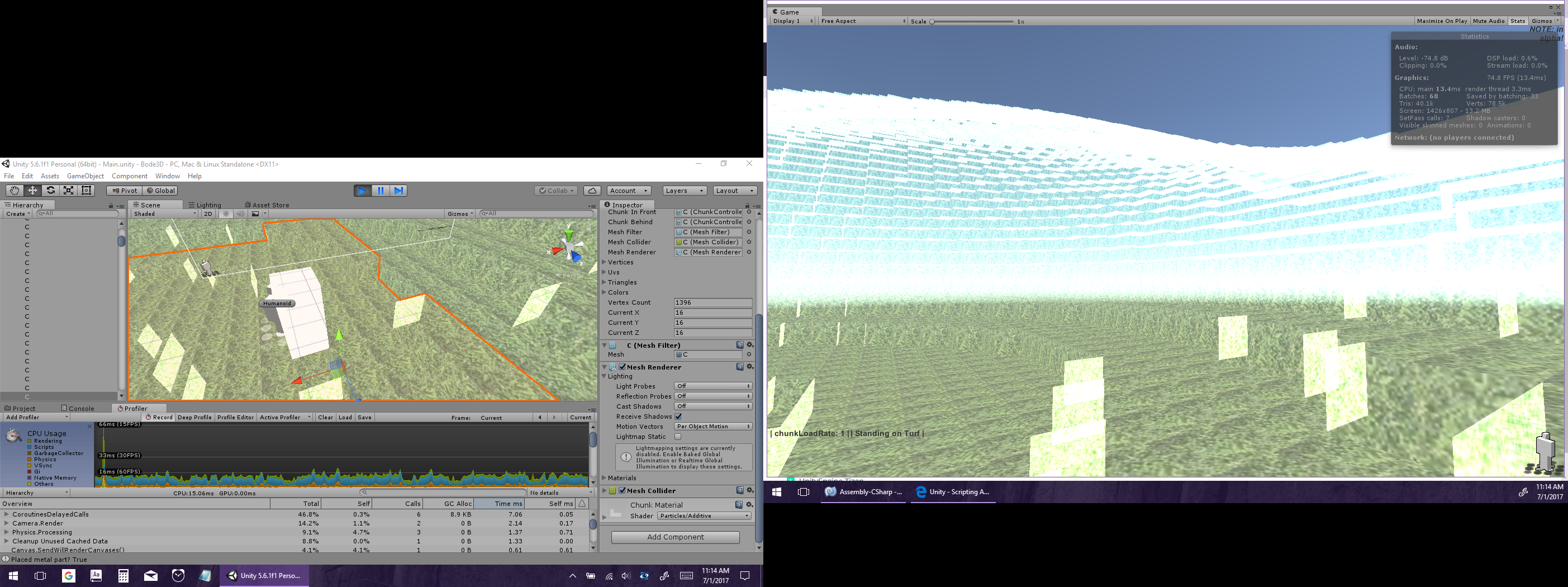The width and height of the screenshot is (1568, 587).
Task: Toggle scene lighting sun icon
Action: pos(226,214)
